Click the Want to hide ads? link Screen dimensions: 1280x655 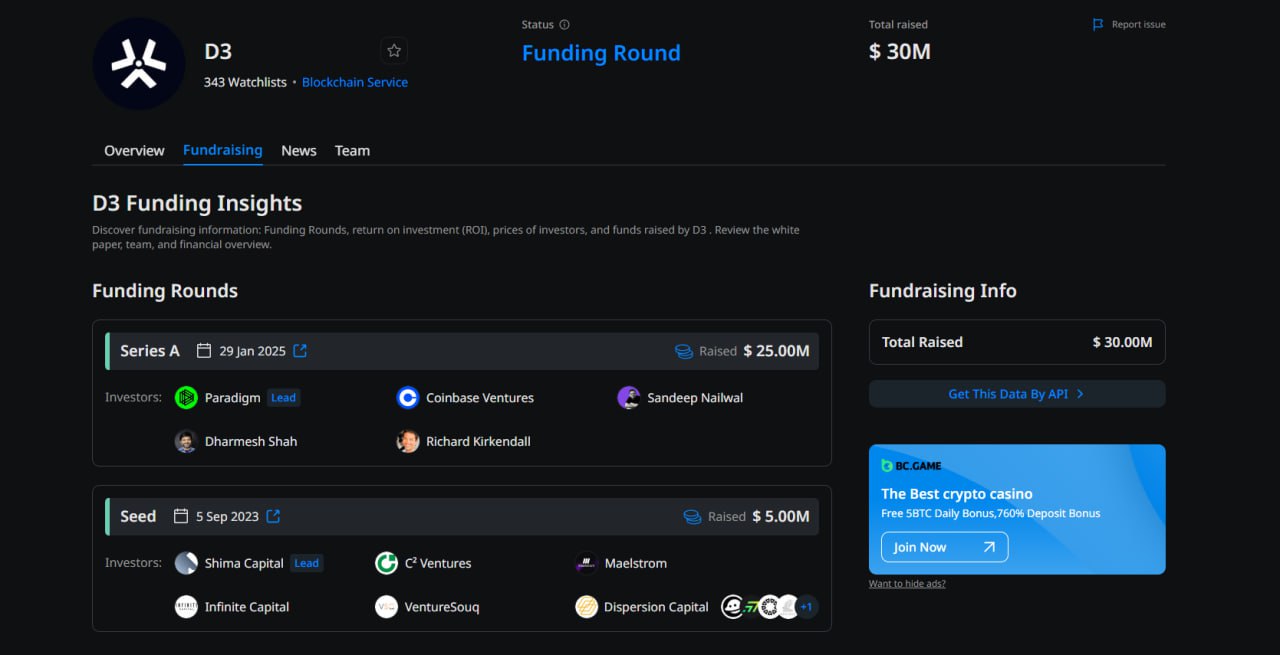point(907,584)
